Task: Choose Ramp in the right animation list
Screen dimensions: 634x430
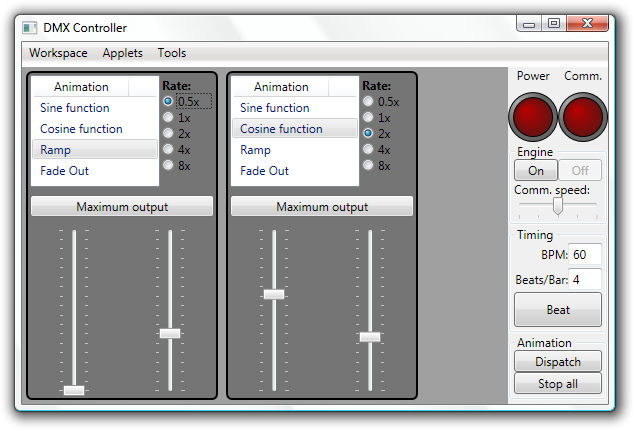Action: pos(295,150)
